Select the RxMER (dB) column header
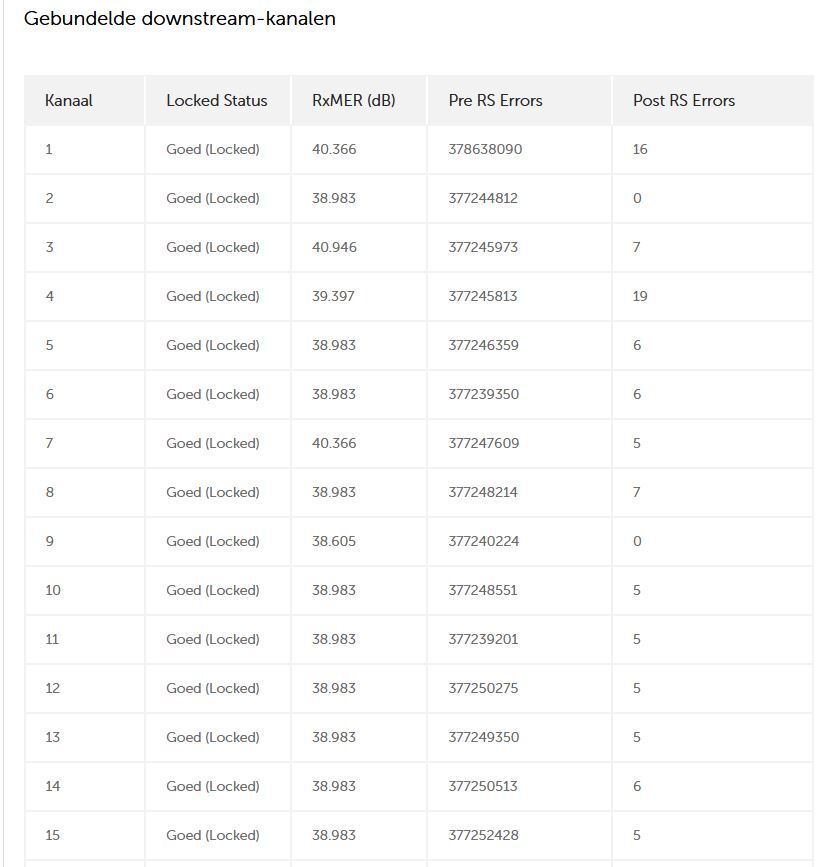Screen dimensions: 829x867 click(x=354, y=100)
